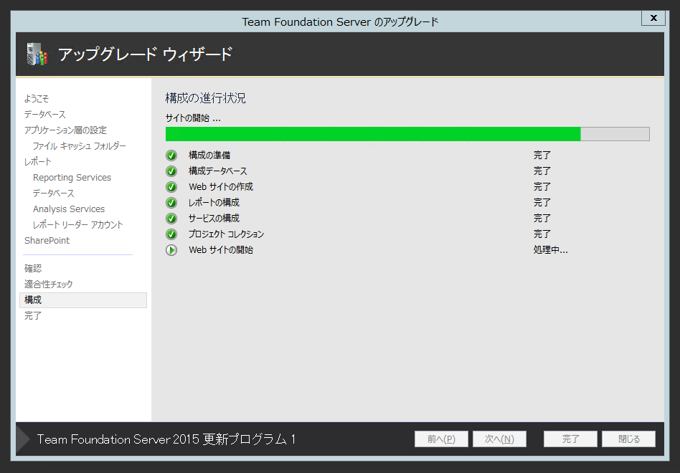Click green checkmark icon beside プロジェクト コレクション

[x=171, y=234]
